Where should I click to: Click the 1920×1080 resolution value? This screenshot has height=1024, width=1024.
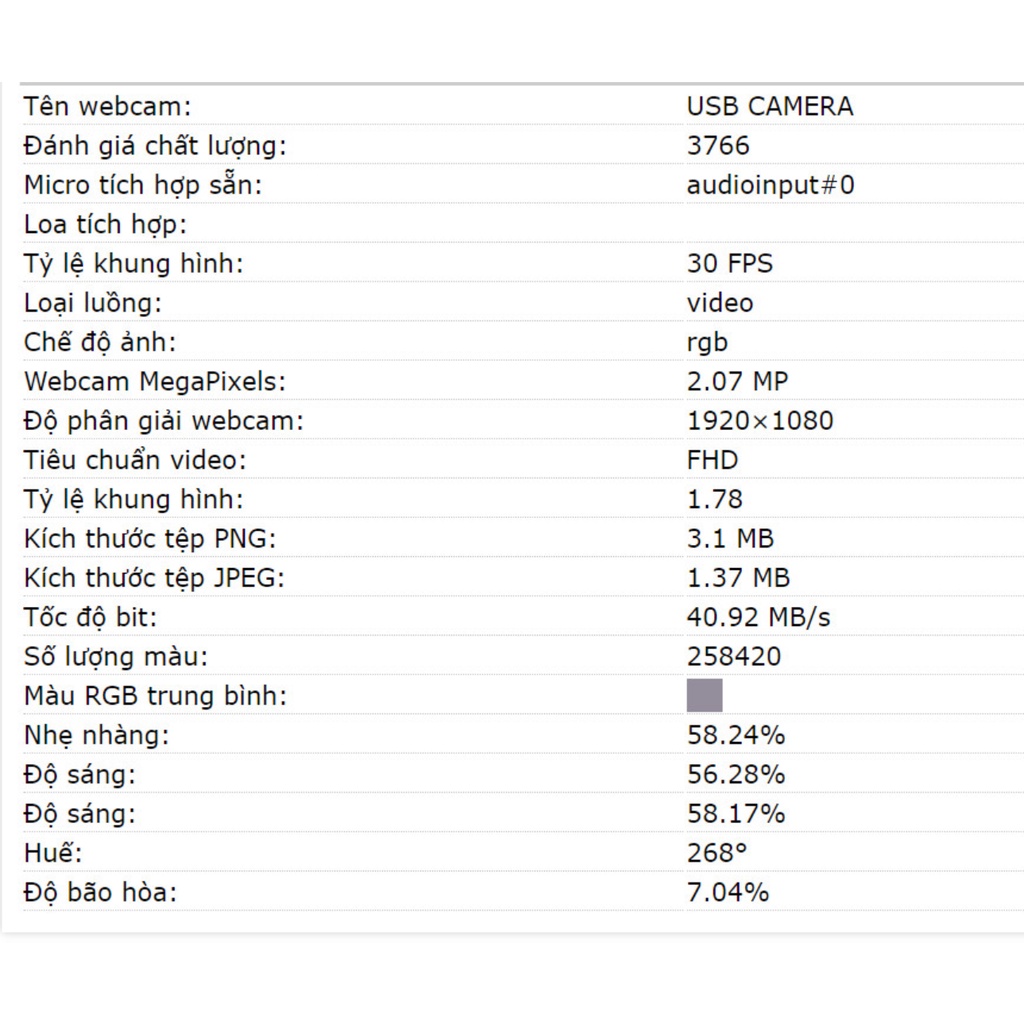tap(760, 421)
